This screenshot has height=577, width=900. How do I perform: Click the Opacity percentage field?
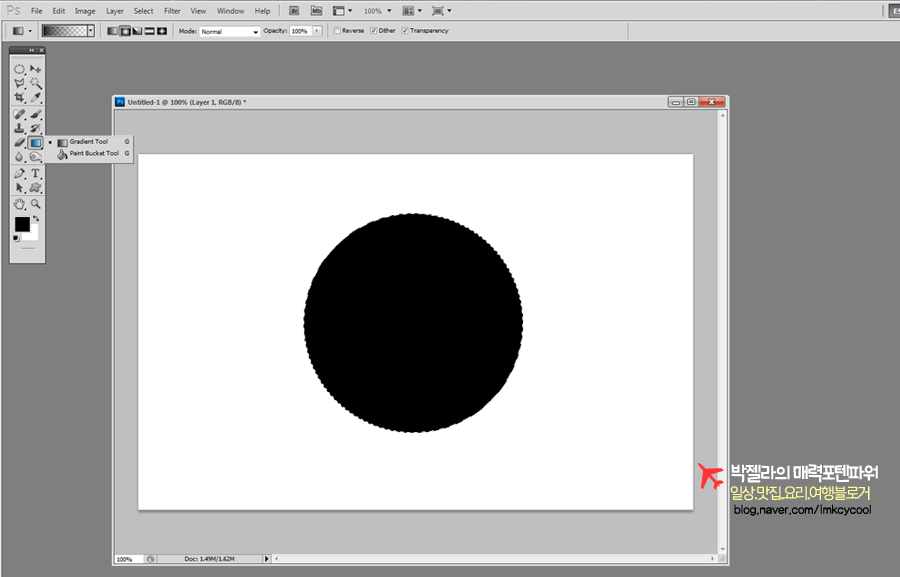300,32
